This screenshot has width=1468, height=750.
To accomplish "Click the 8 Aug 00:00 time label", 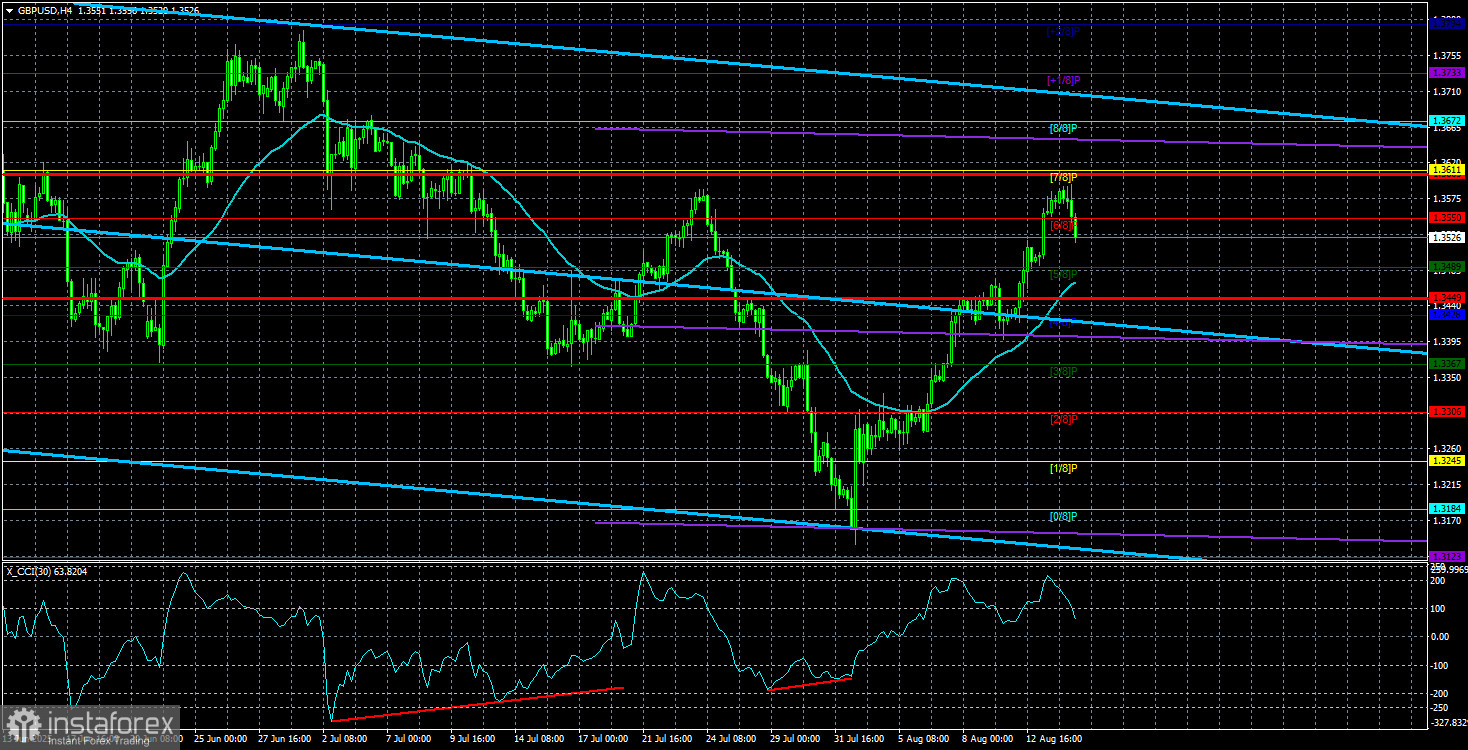I will point(989,740).
